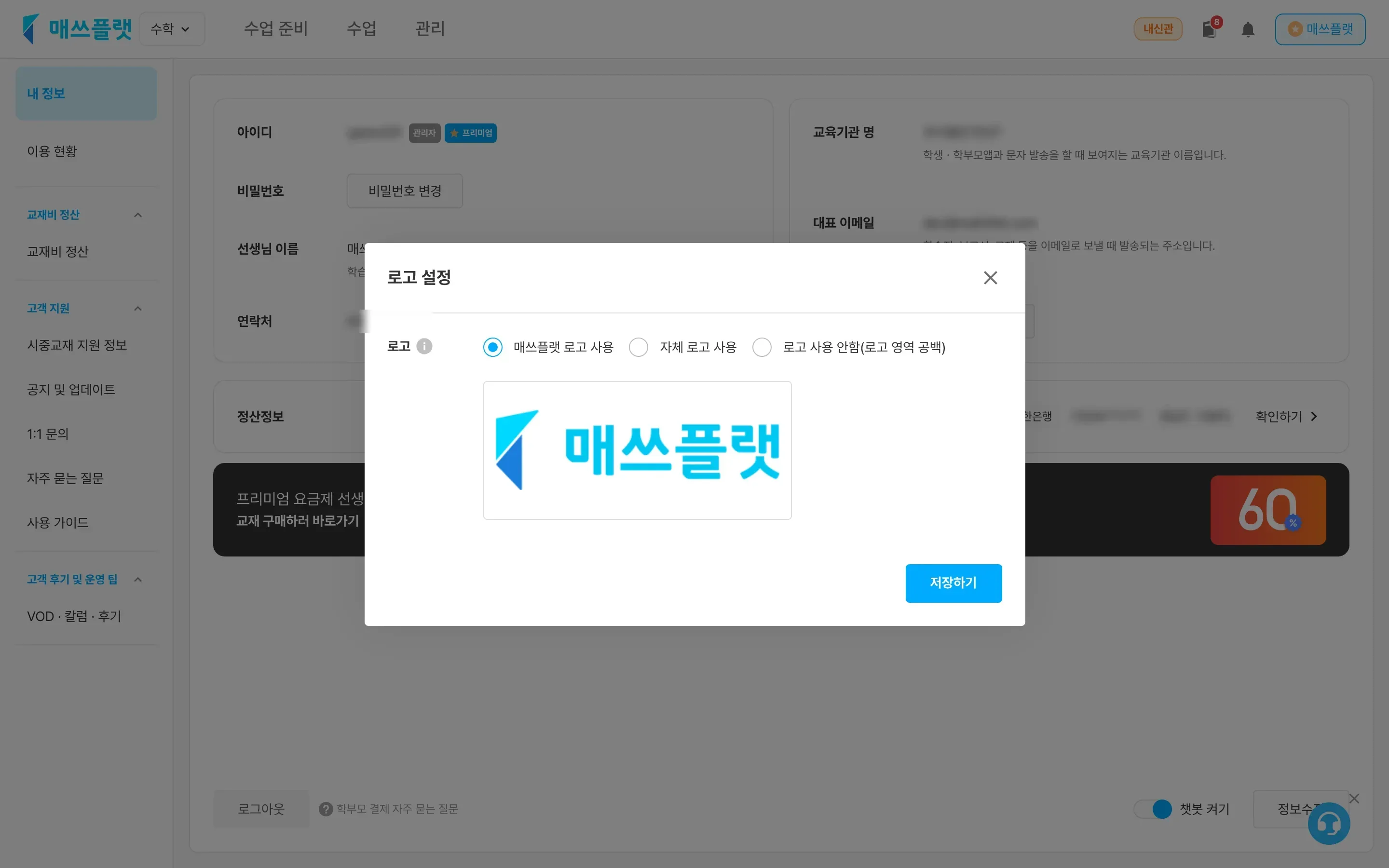Click the 관리자 badge
The height and width of the screenshot is (868, 1389).
(424, 133)
